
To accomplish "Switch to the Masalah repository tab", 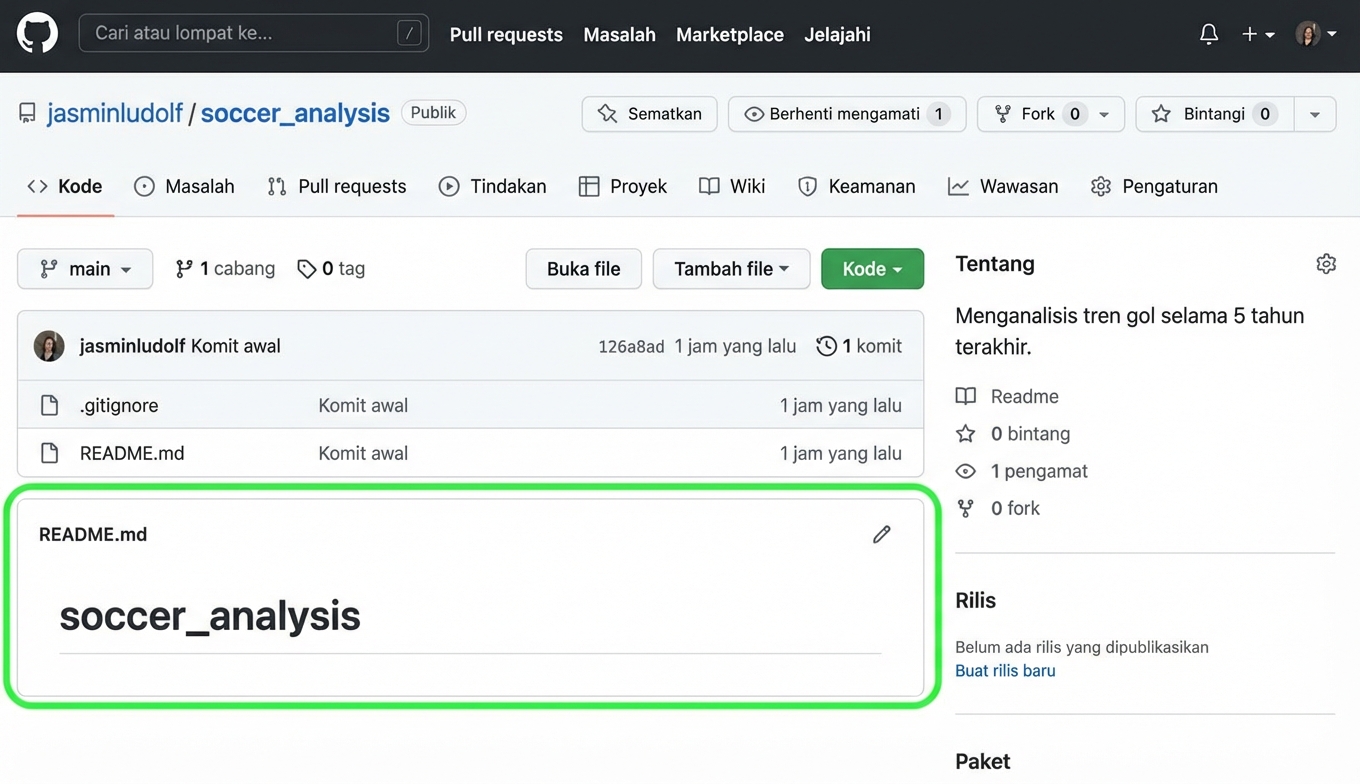I will pyautogui.click(x=184, y=186).
